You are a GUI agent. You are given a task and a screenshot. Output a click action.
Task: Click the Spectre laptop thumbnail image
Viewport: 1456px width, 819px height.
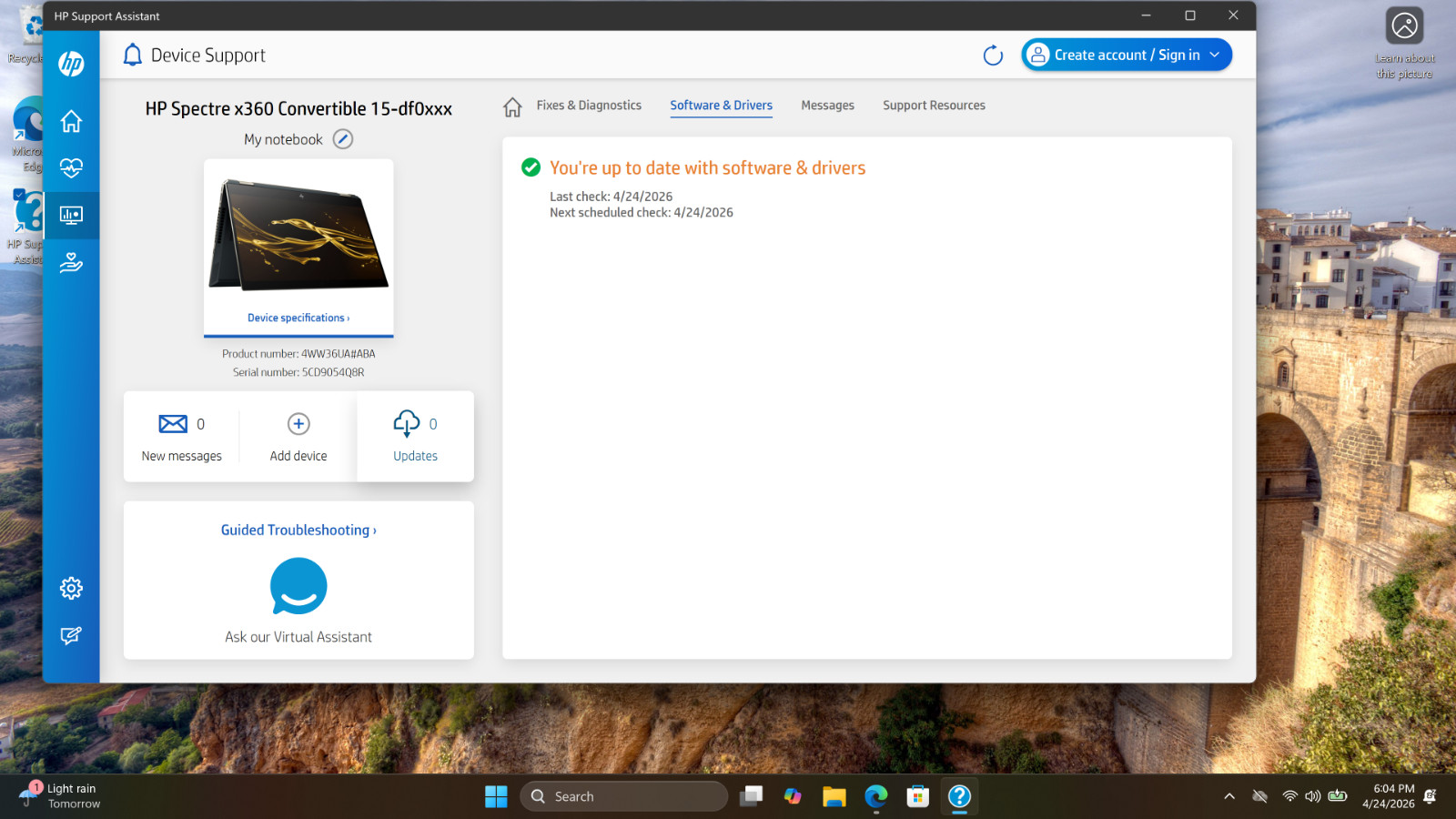298,235
